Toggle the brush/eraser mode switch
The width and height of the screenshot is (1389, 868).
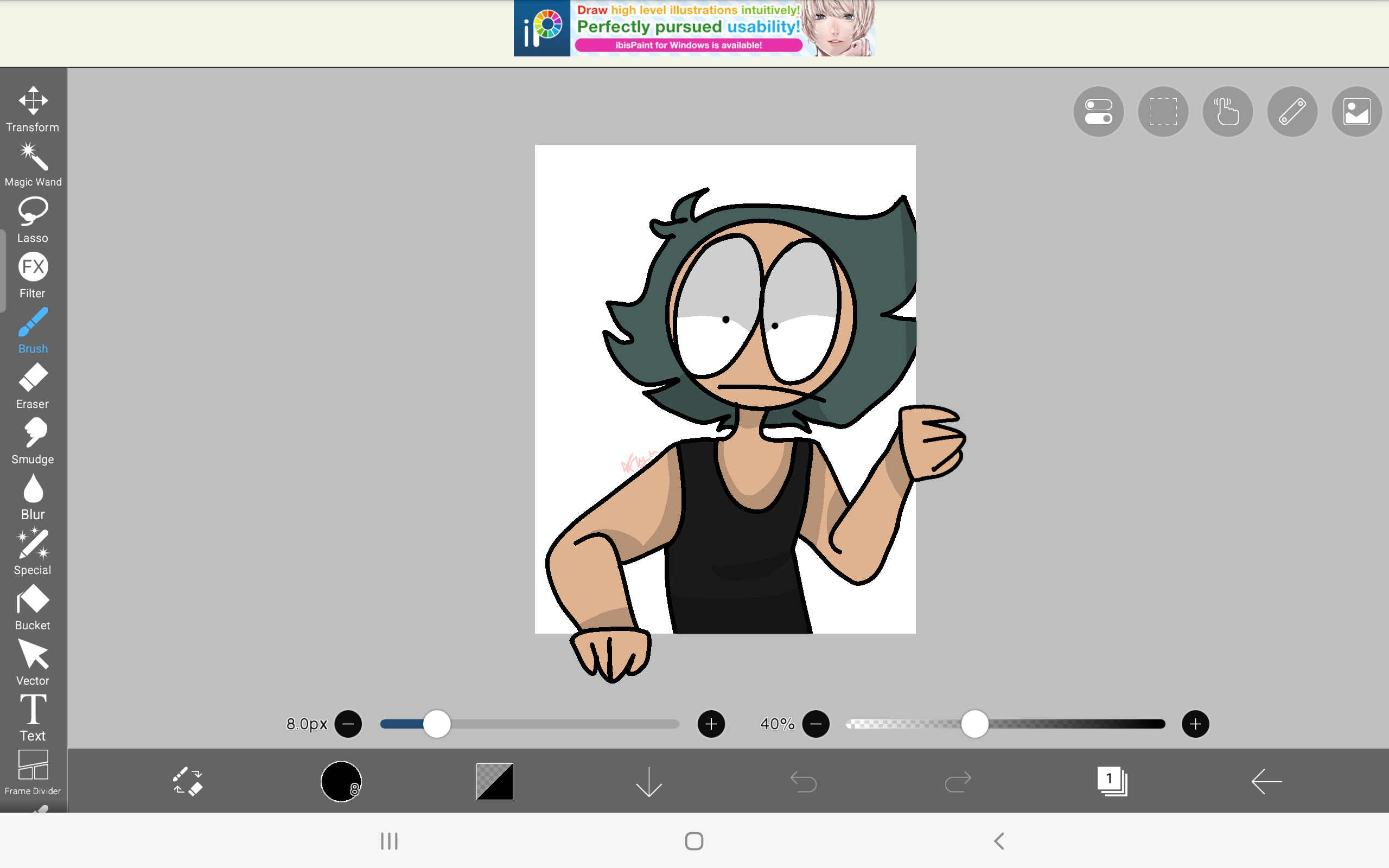point(187,781)
